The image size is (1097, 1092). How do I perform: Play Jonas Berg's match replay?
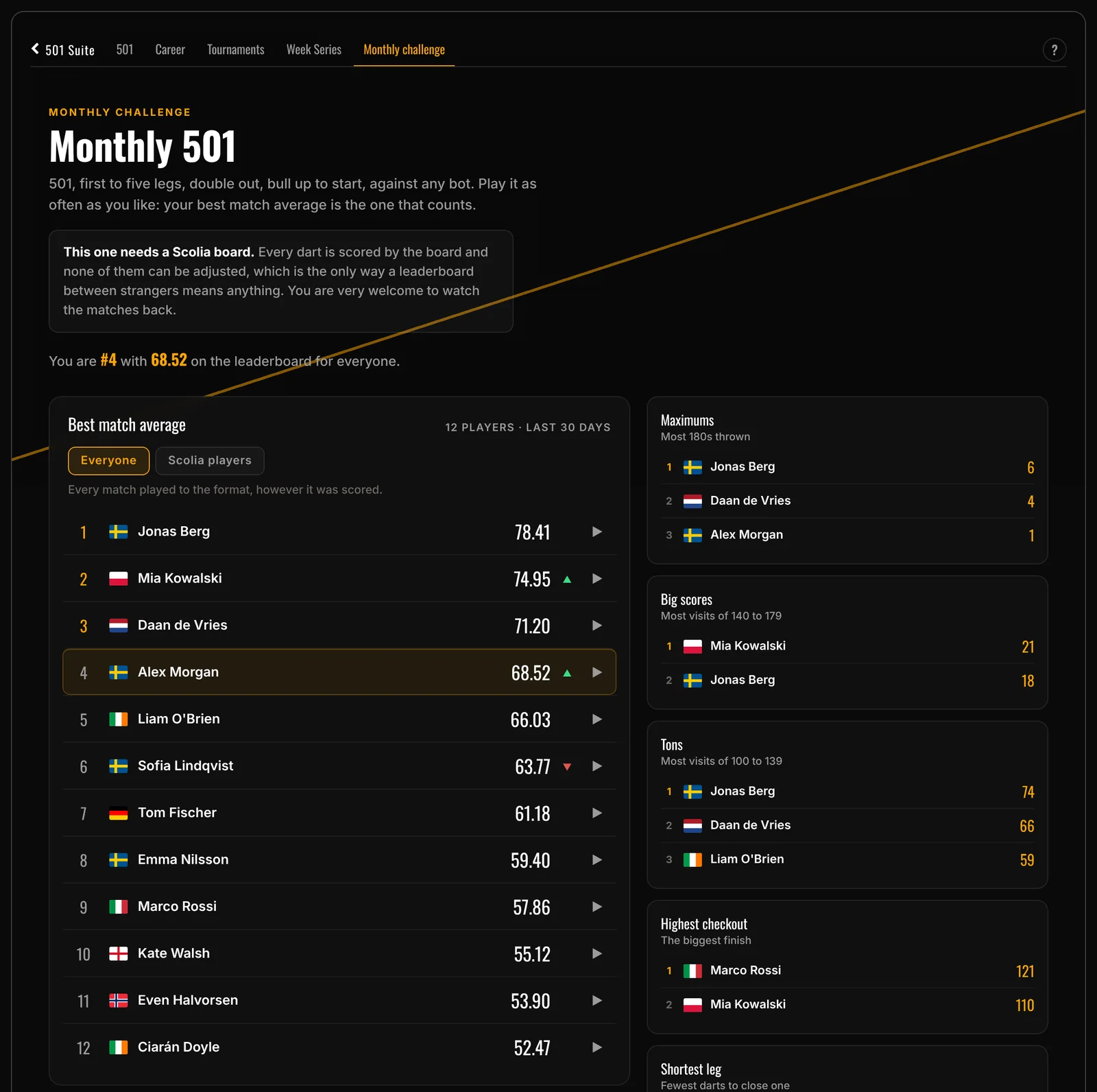[x=597, y=532]
